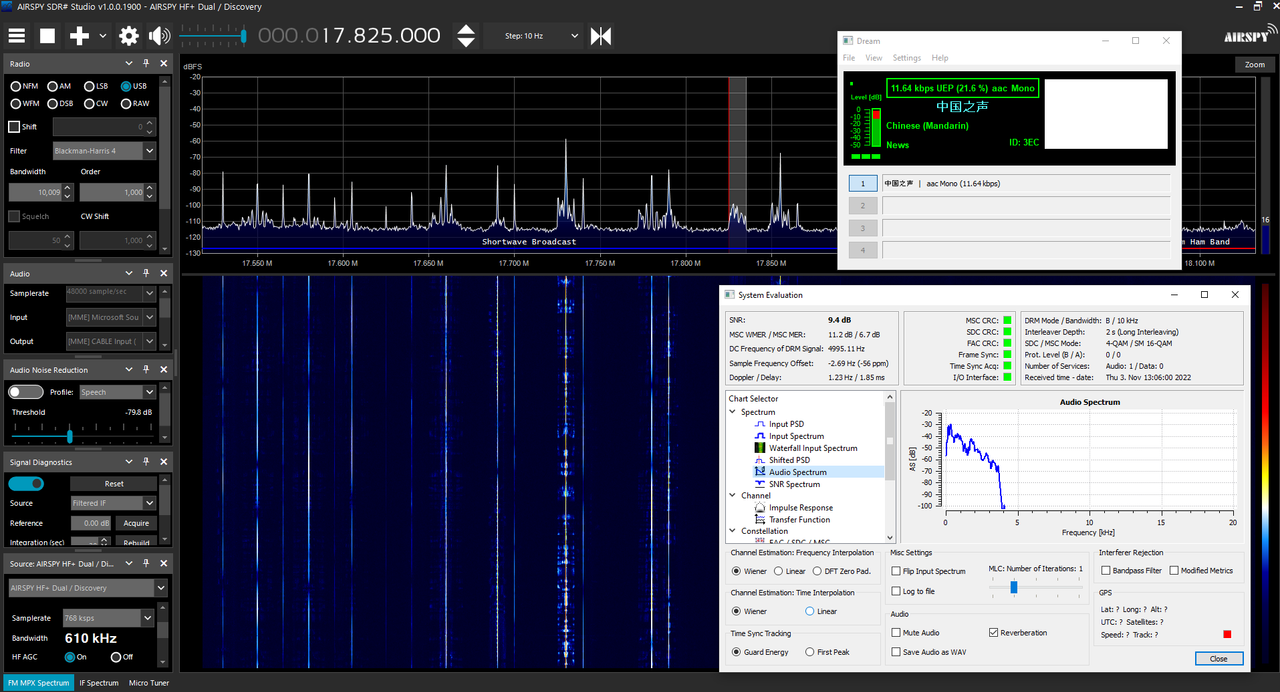1280x692 pixels.
Task: Switch to Micro Tuner tab
Action: [x=148, y=683]
